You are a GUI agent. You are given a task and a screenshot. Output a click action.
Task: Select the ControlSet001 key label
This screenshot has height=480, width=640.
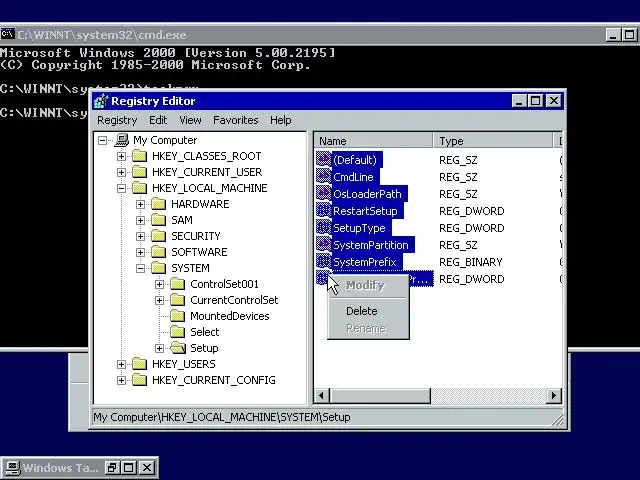tap(224, 284)
